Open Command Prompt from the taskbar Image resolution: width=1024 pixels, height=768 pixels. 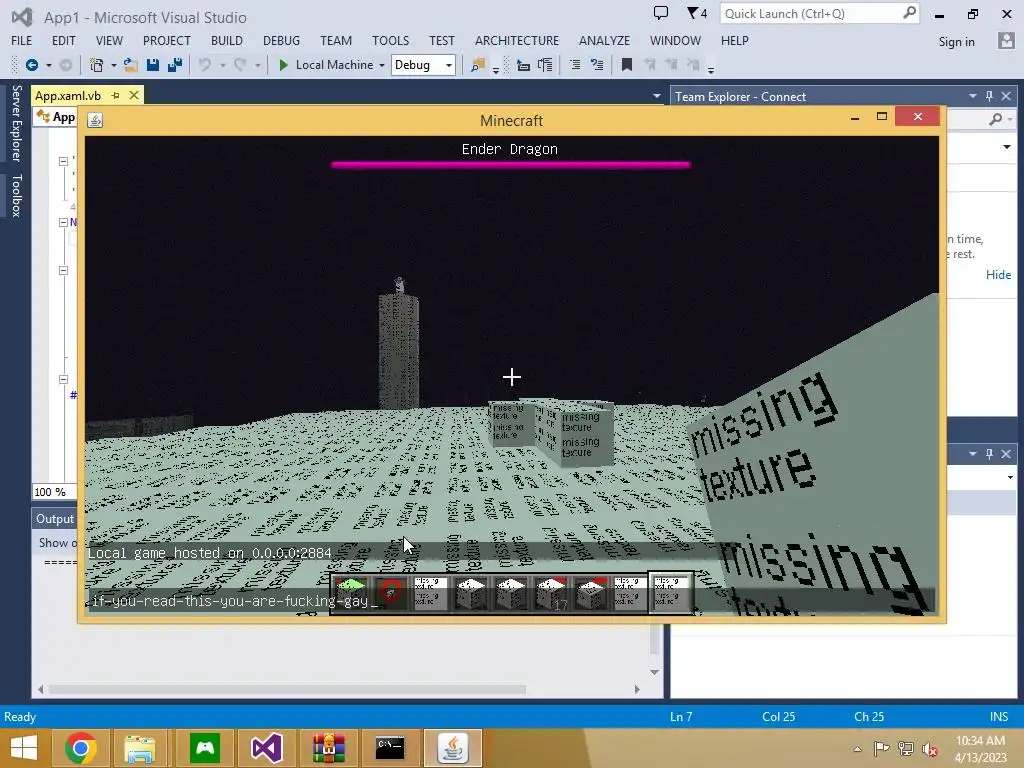[x=390, y=748]
